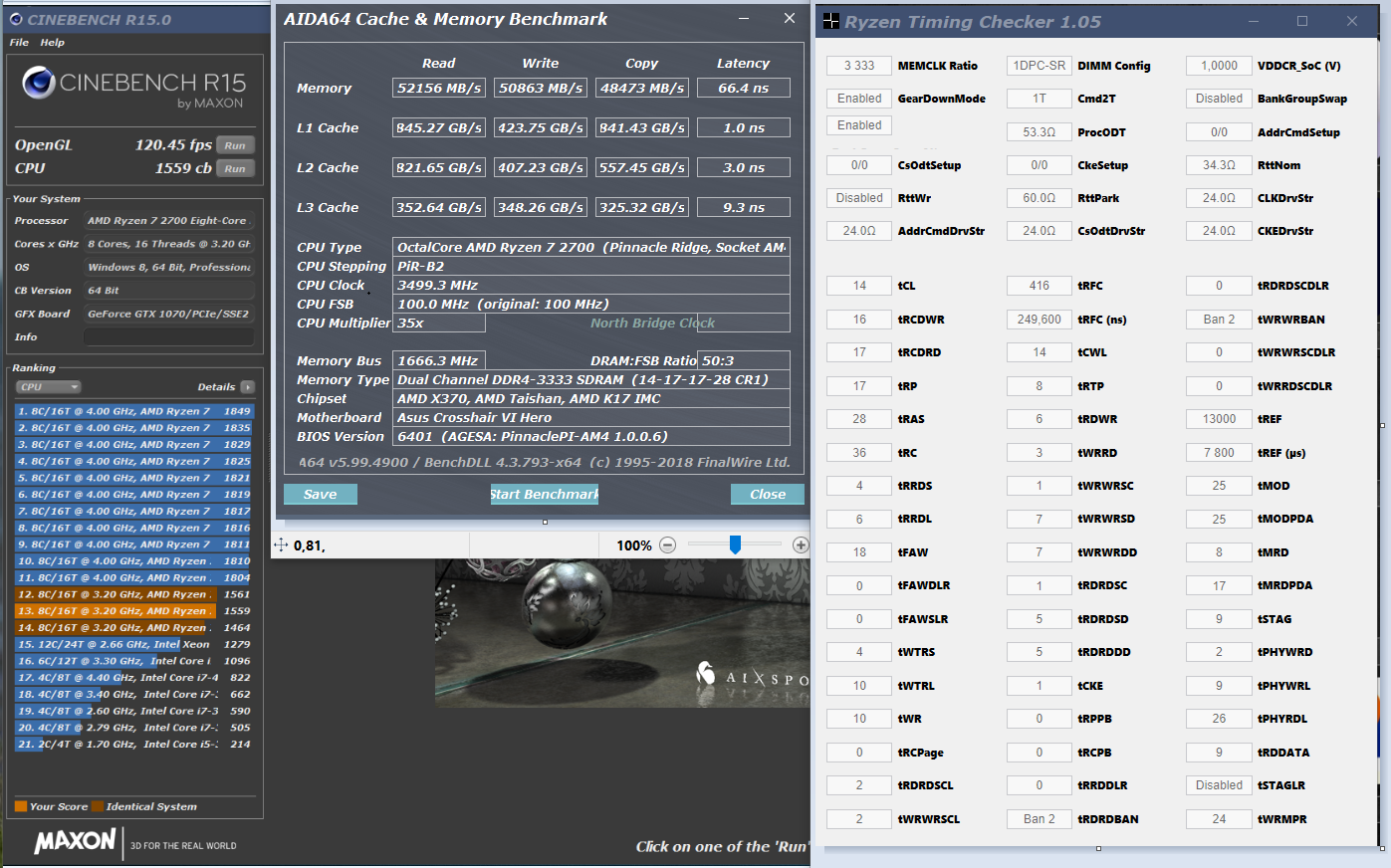Click the DIMM Config value 1DPC-SR
The height and width of the screenshot is (868, 1391).
[x=1040, y=66]
